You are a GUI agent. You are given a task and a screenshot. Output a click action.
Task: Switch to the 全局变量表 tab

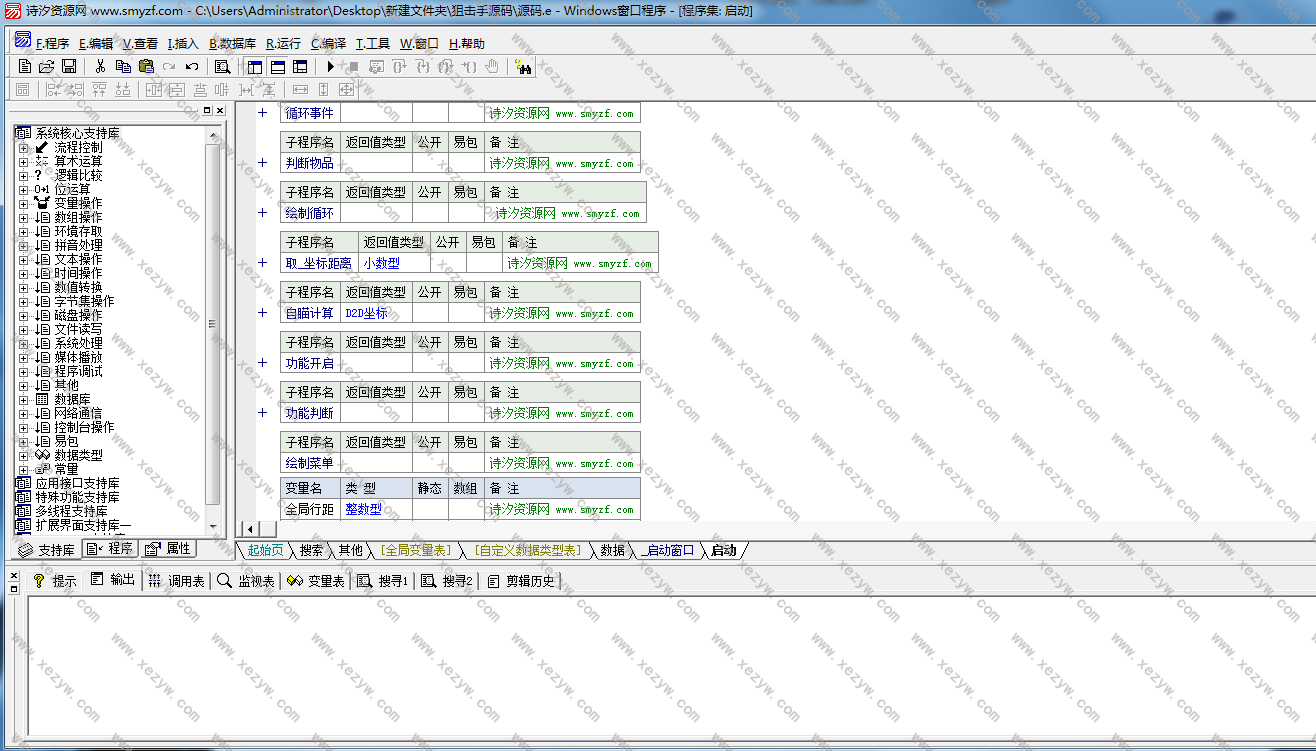click(416, 551)
